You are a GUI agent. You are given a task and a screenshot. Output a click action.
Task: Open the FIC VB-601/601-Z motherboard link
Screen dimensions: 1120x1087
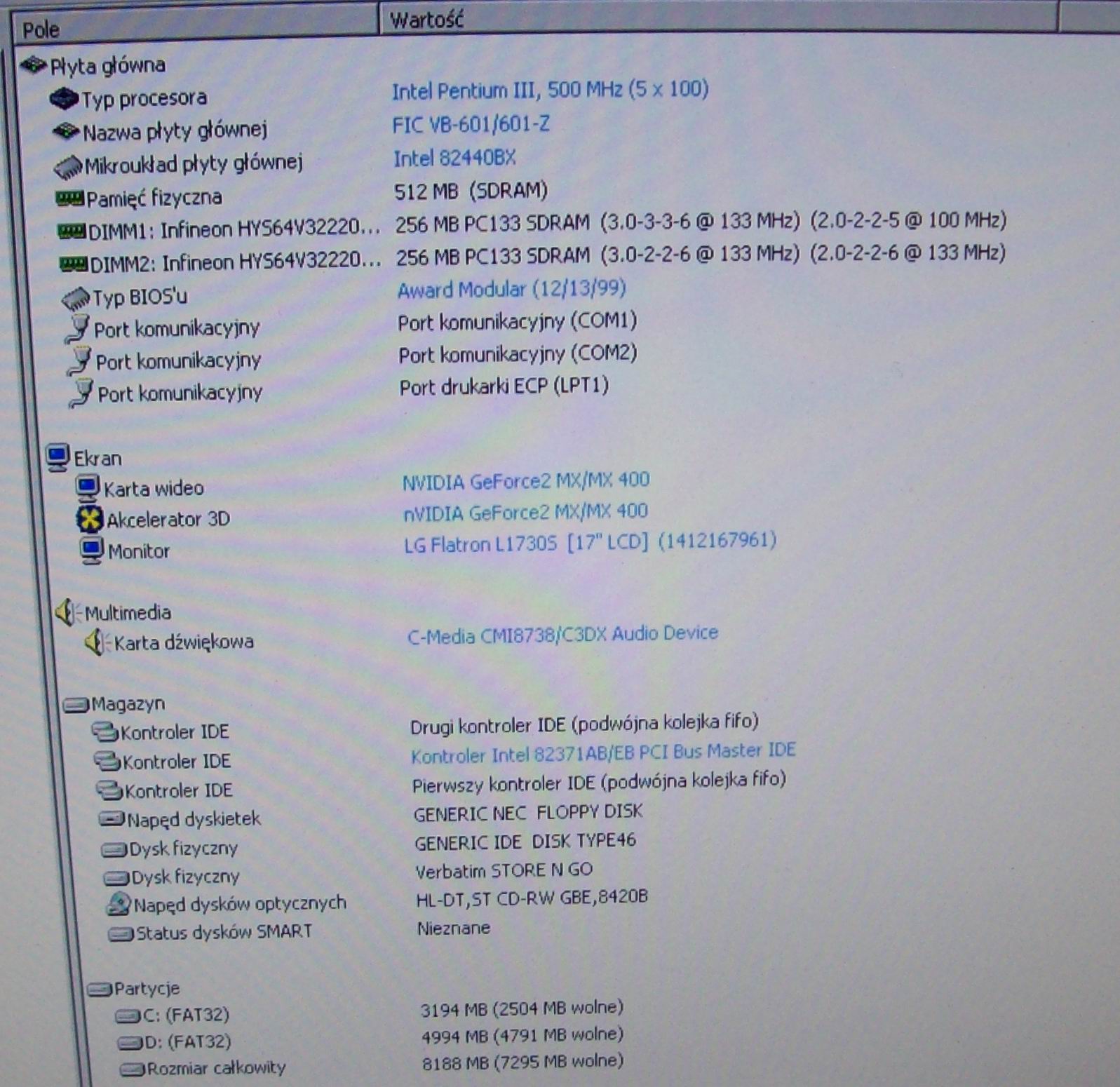coord(471,124)
